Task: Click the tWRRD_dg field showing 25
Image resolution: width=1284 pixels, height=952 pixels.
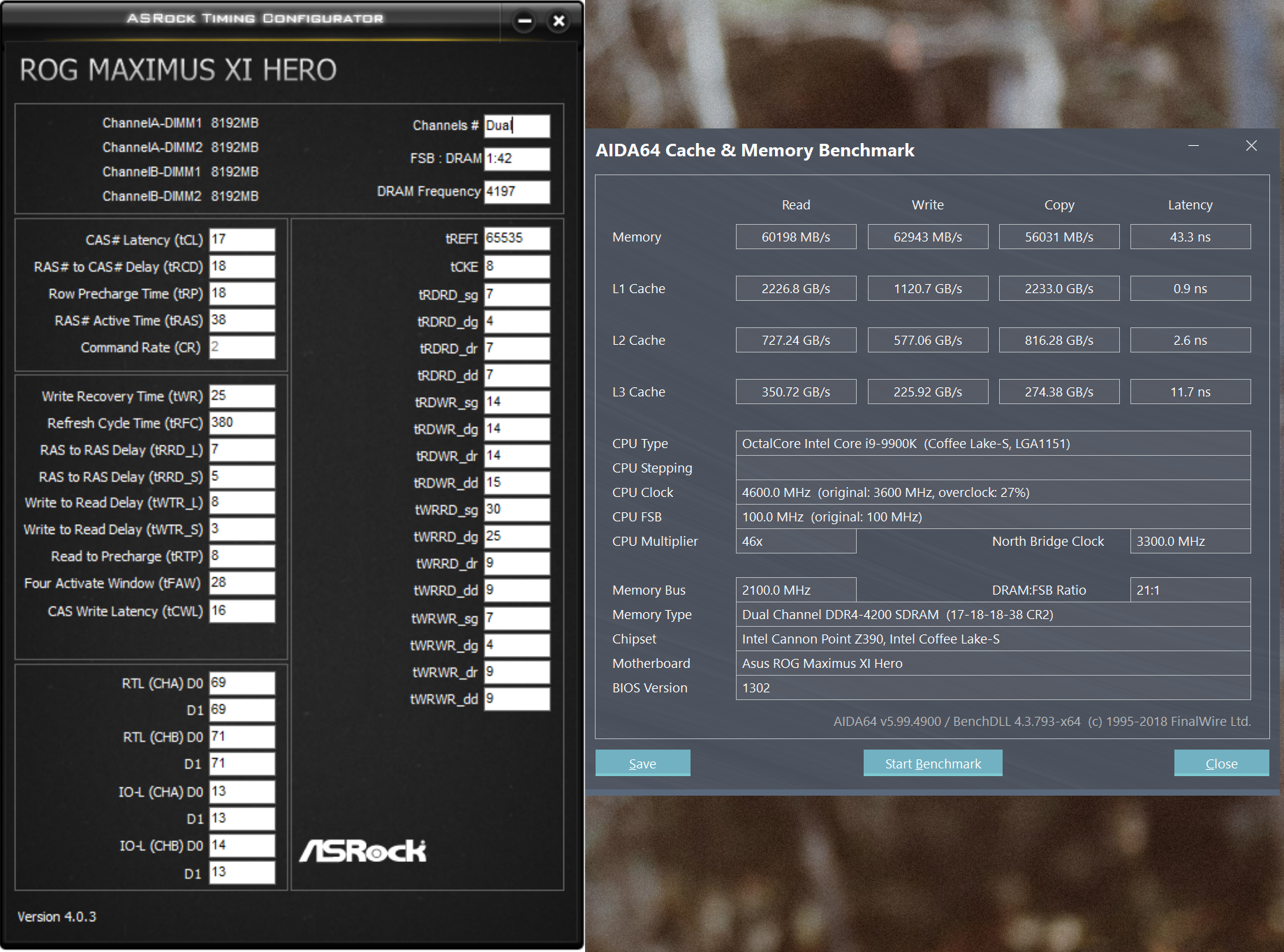Action: click(x=517, y=537)
